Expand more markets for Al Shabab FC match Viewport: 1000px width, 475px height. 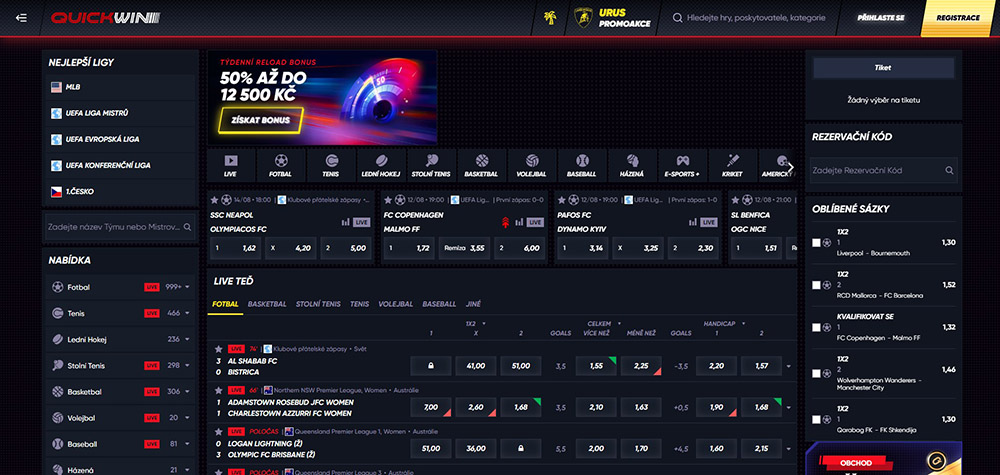pyautogui.click(x=790, y=367)
